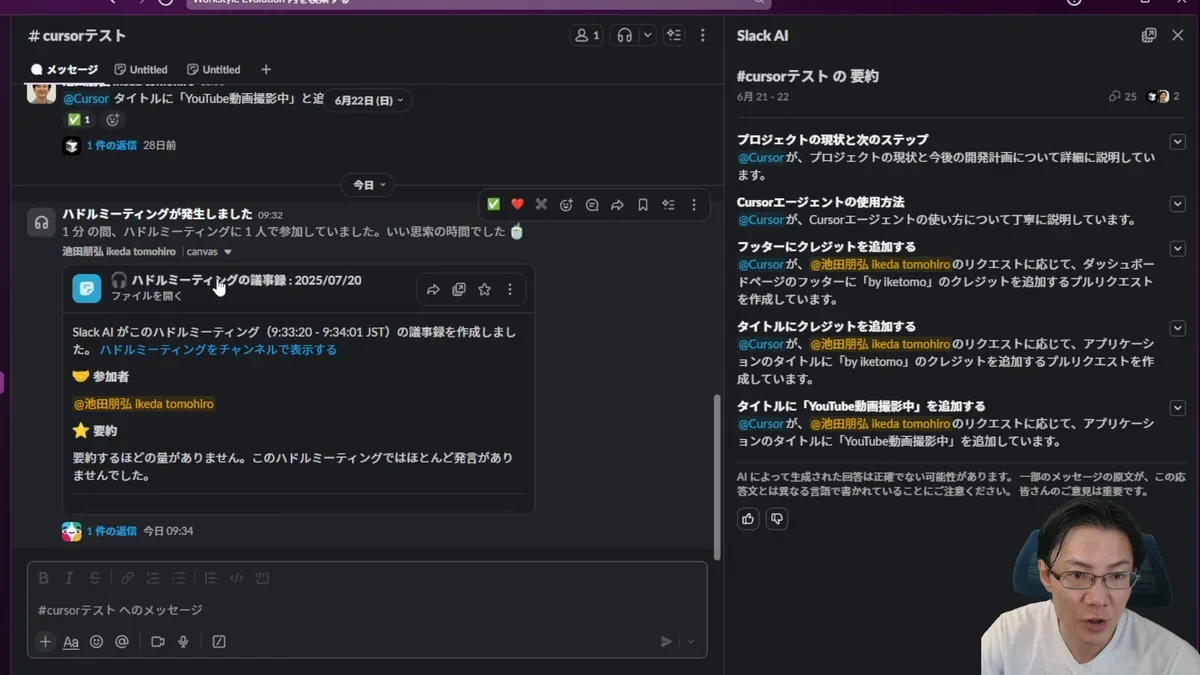Image resolution: width=1200 pixels, height=675 pixels.
Task: Open emoji picker in message hover toolbar
Action: [x=566, y=204]
